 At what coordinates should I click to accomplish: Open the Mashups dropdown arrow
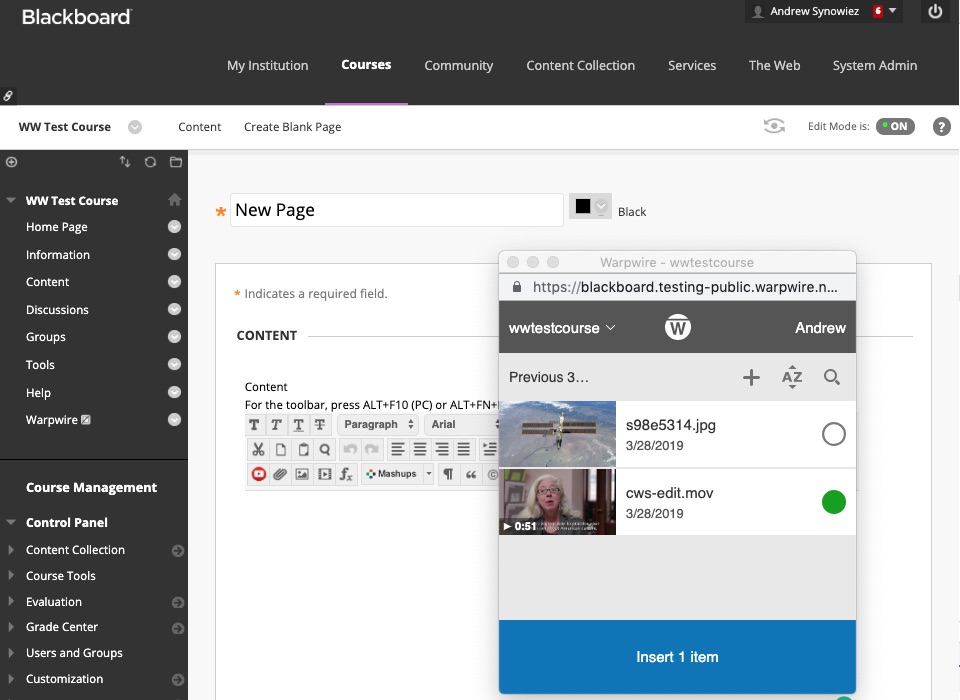[429, 474]
